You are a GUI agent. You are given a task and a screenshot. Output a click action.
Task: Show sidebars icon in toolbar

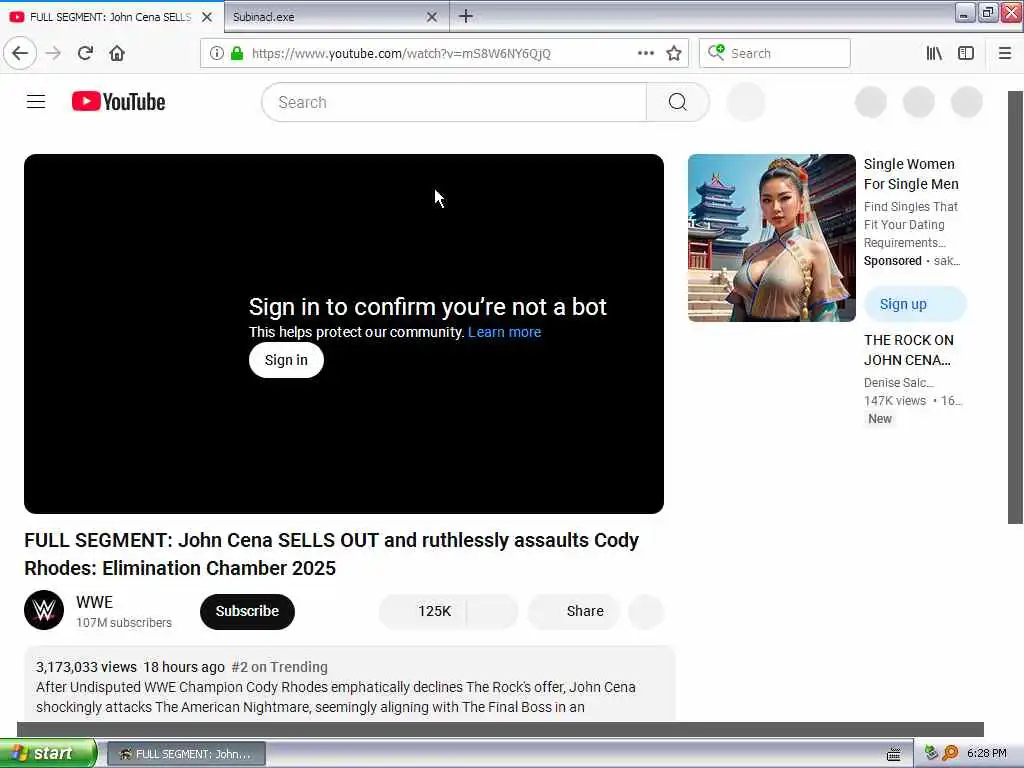pyautogui.click(x=966, y=54)
